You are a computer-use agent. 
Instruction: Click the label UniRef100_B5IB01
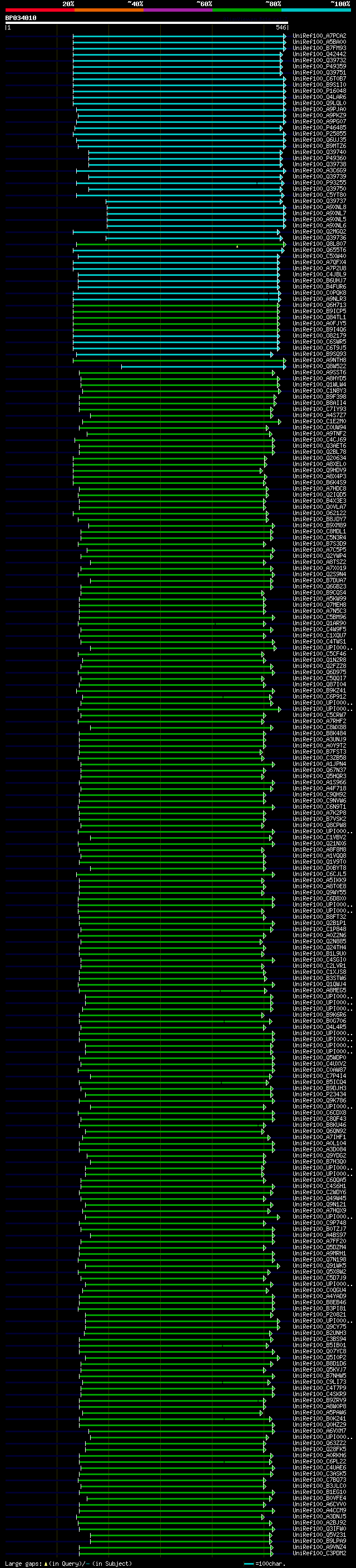click(x=319, y=1344)
